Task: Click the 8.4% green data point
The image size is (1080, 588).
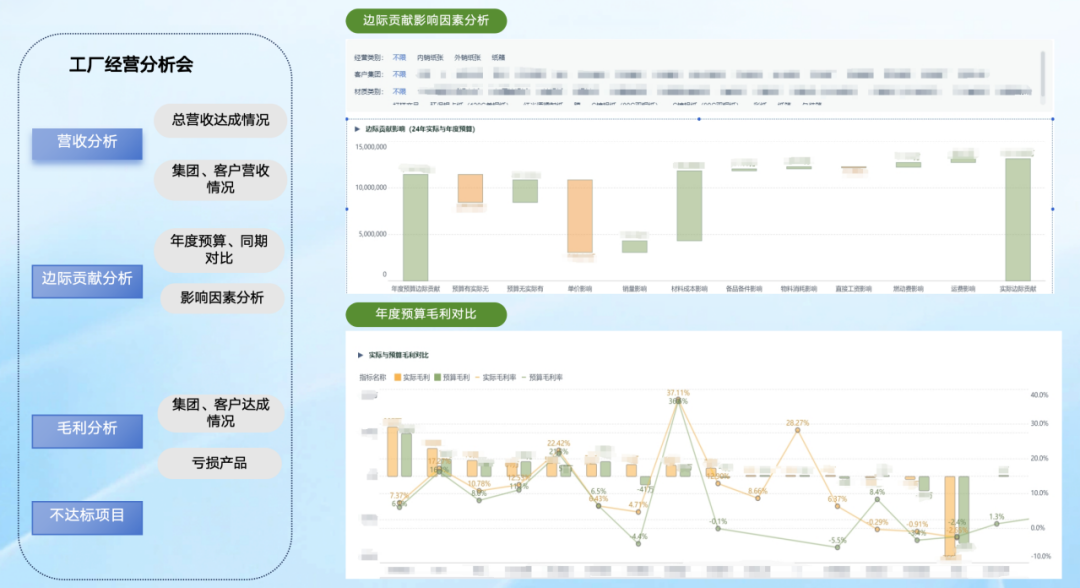Action: 877,499
